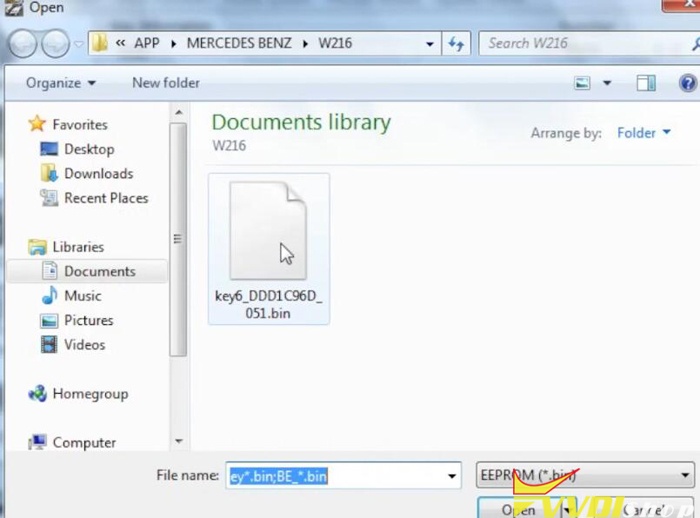Close the Open dialog window
700x518 pixels.
(682, 5)
